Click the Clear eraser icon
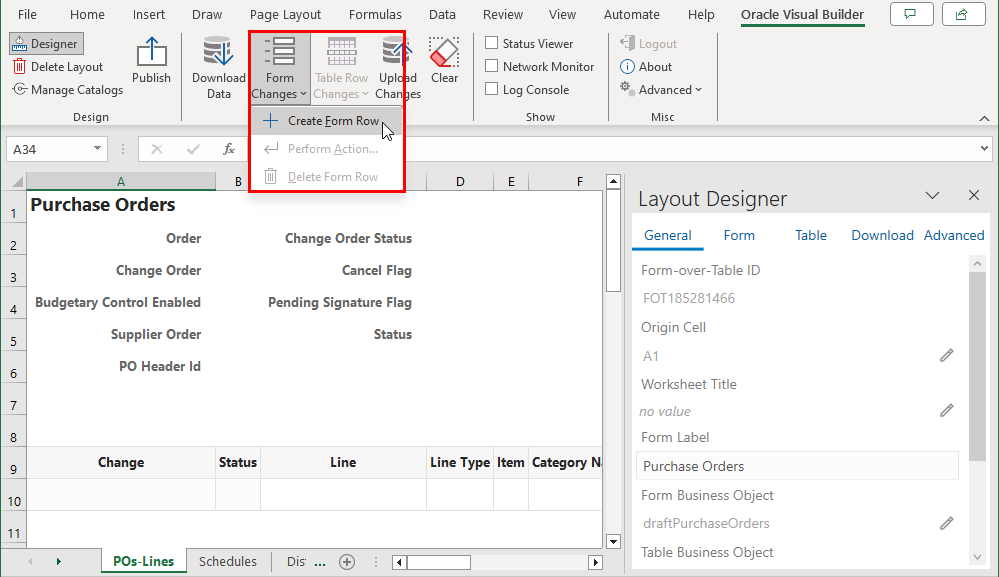Image resolution: width=999 pixels, height=577 pixels. 444,52
